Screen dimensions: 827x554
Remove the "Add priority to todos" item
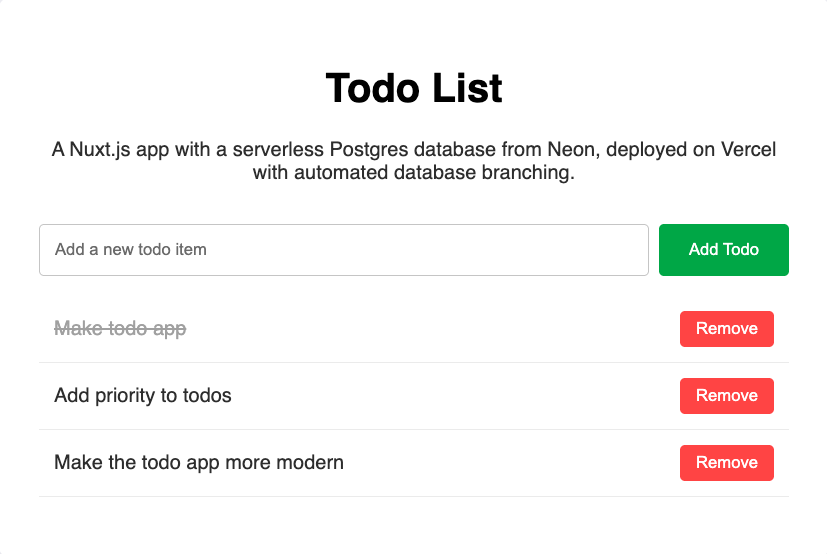pyautogui.click(x=726, y=396)
